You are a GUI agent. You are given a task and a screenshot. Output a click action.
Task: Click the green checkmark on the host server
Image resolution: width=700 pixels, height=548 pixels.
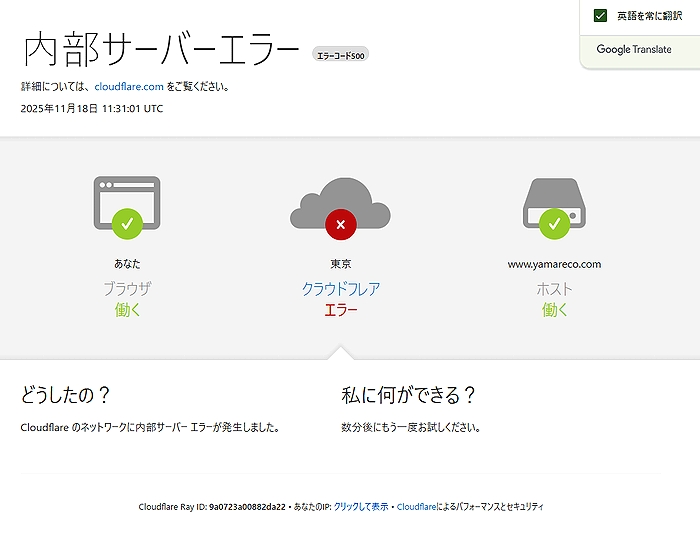tap(554, 224)
